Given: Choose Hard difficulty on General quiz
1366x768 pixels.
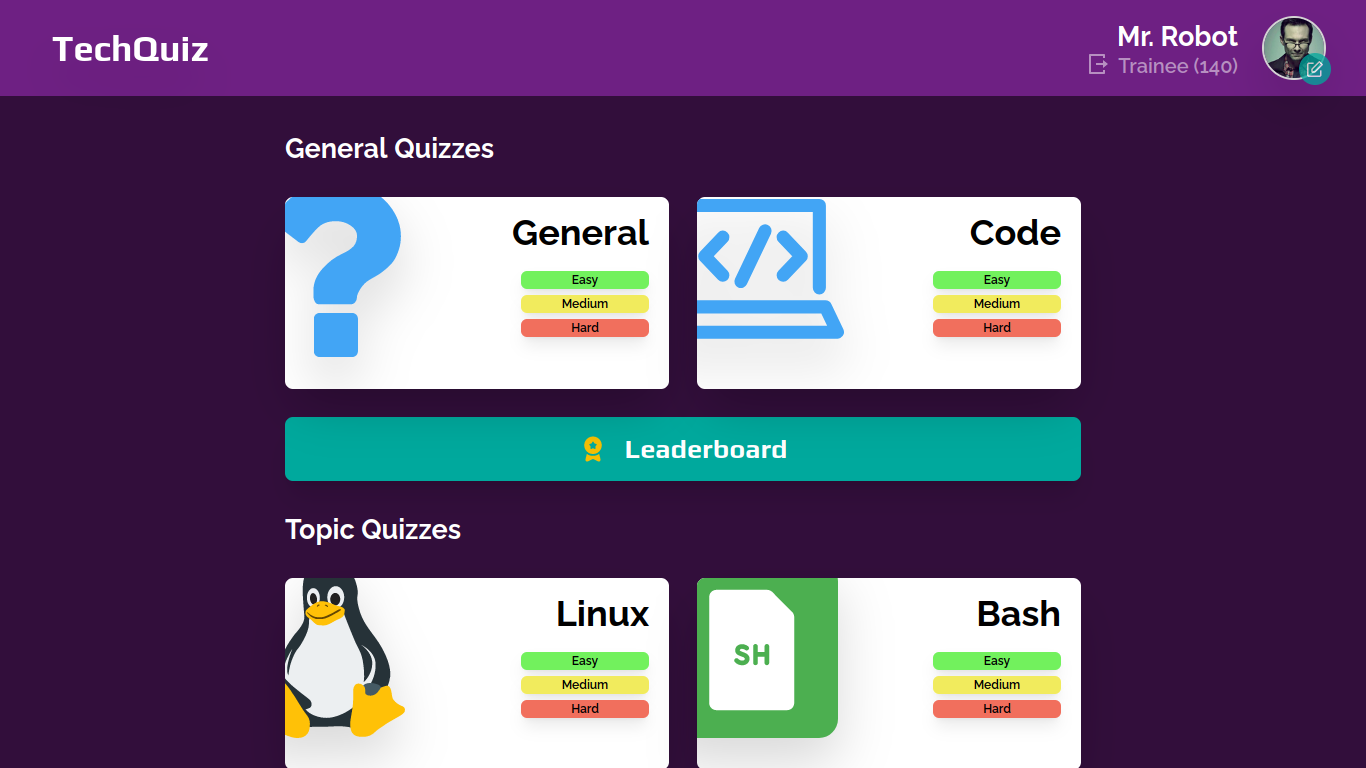Looking at the screenshot, I should click(585, 328).
